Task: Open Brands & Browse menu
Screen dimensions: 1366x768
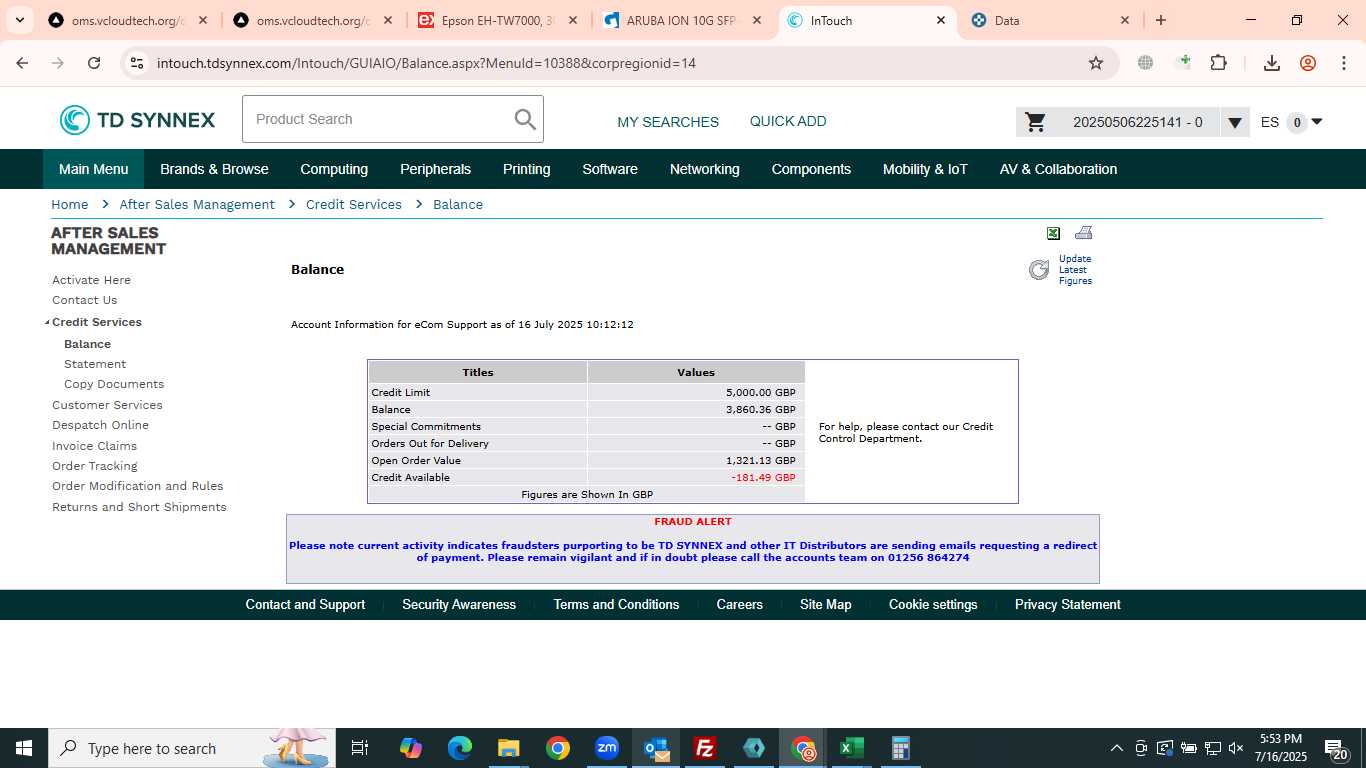Action: click(x=214, y=169)
